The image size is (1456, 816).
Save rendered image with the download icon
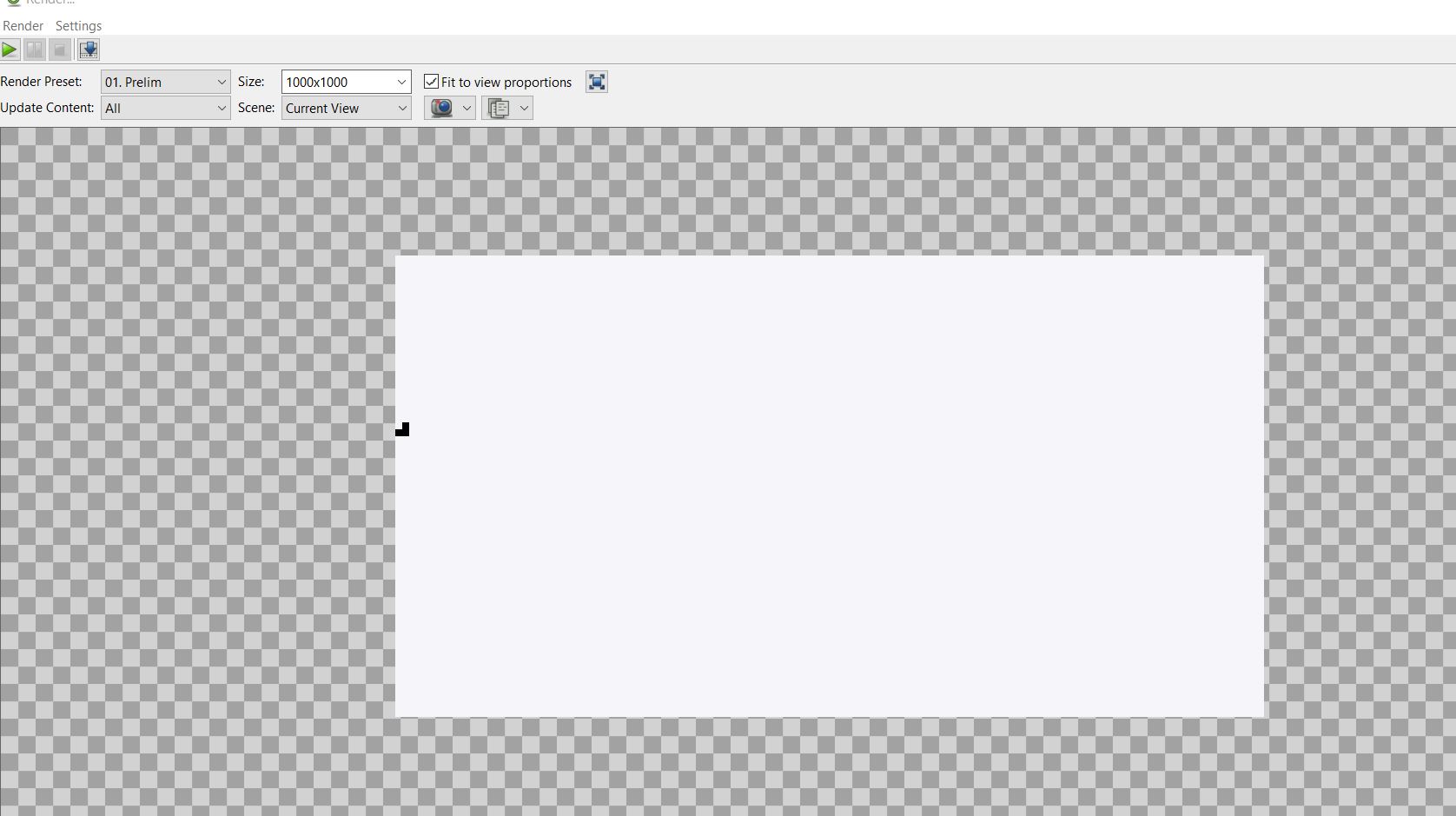(x=88, y=50)
